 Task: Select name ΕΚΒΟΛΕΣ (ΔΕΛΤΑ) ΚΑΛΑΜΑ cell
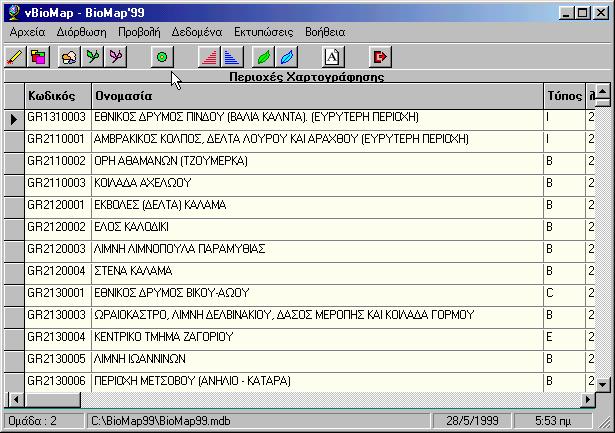317,207
